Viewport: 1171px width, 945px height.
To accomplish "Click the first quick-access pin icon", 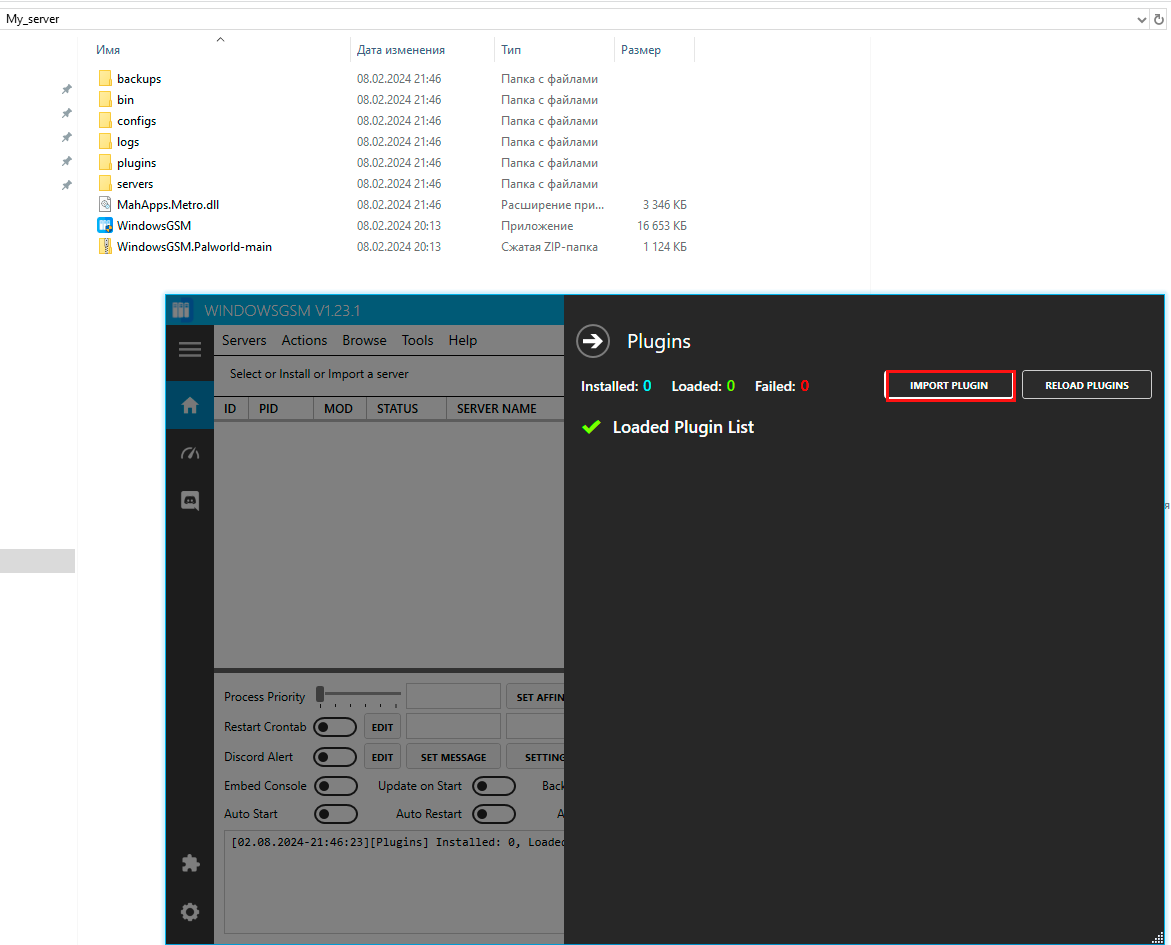I will point(66,89).
